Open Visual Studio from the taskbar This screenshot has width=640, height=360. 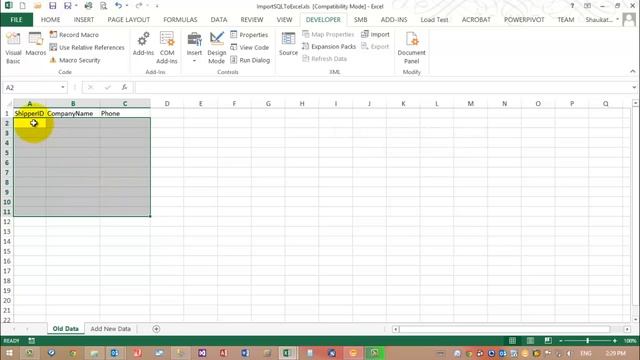click(202, 353)
